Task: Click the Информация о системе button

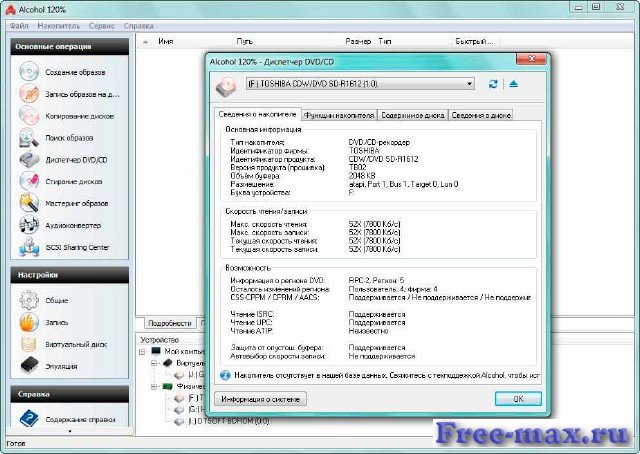Action: click(260, 399)
